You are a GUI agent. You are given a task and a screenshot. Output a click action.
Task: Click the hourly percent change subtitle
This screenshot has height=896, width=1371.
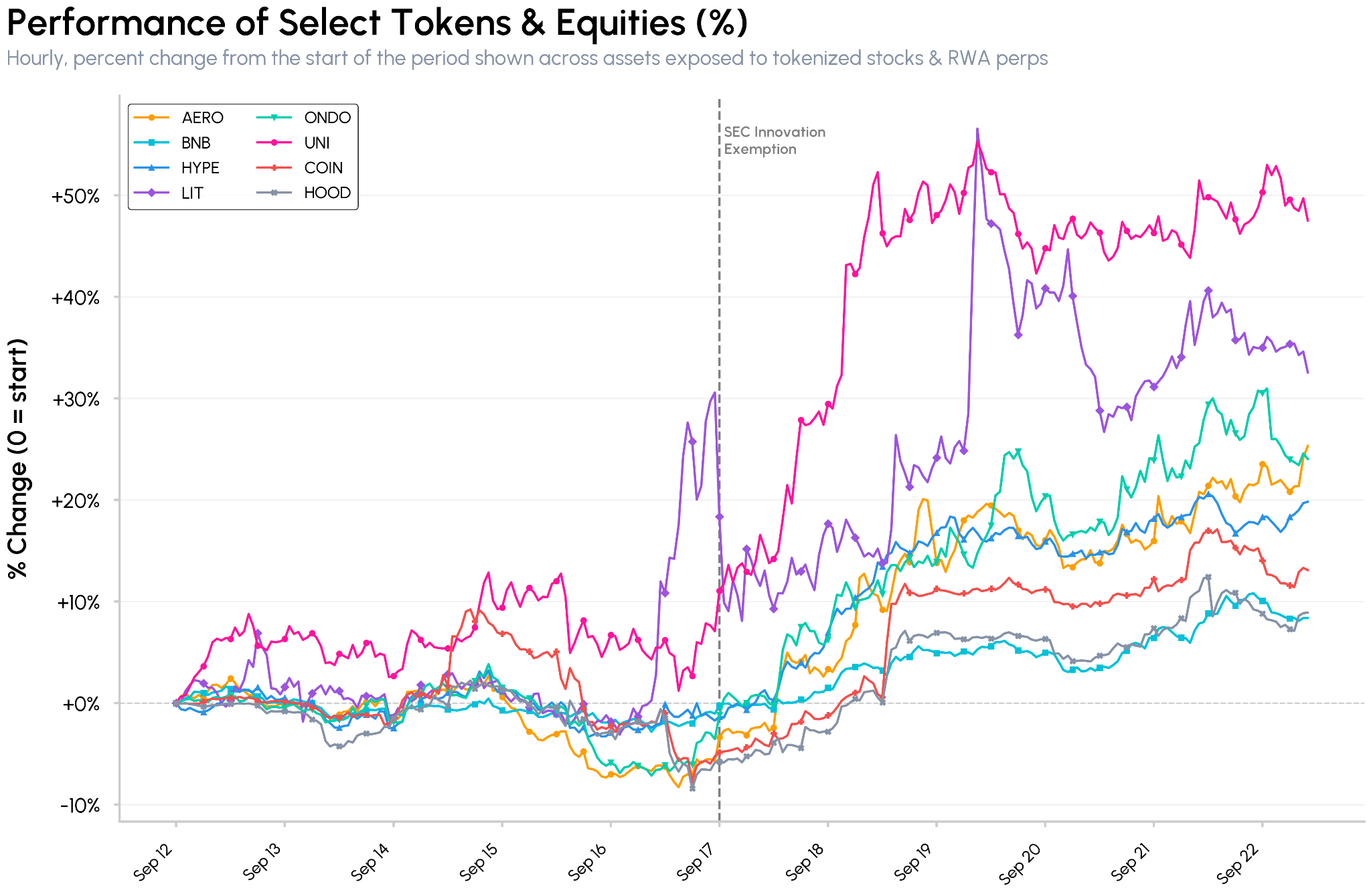tap(528, 59)
